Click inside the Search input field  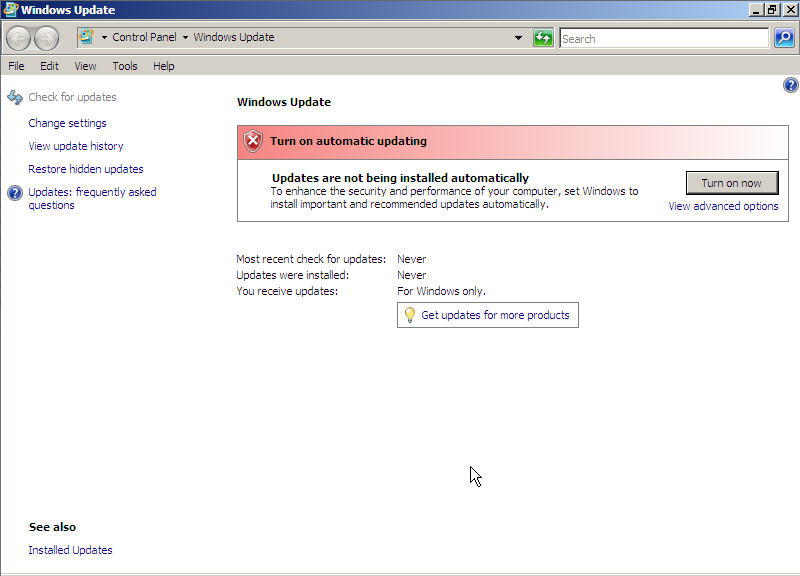point(664,38)
